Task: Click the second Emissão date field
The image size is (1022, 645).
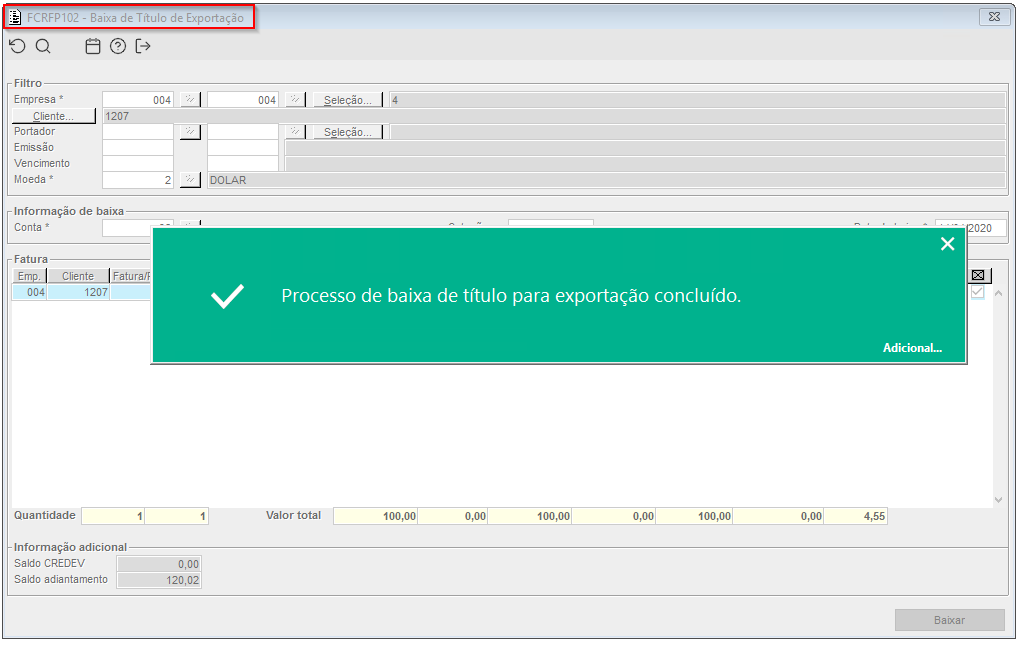Action: (x=243, y=148)
